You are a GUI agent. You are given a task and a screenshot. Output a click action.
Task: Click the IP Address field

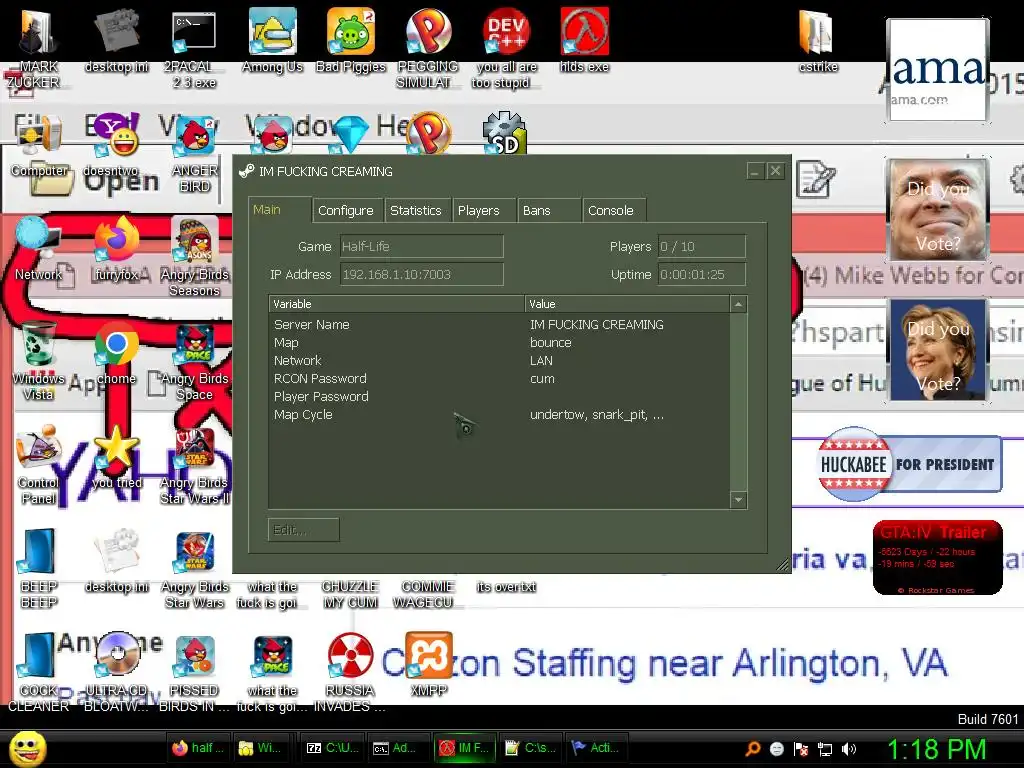(x=422, y=275)
